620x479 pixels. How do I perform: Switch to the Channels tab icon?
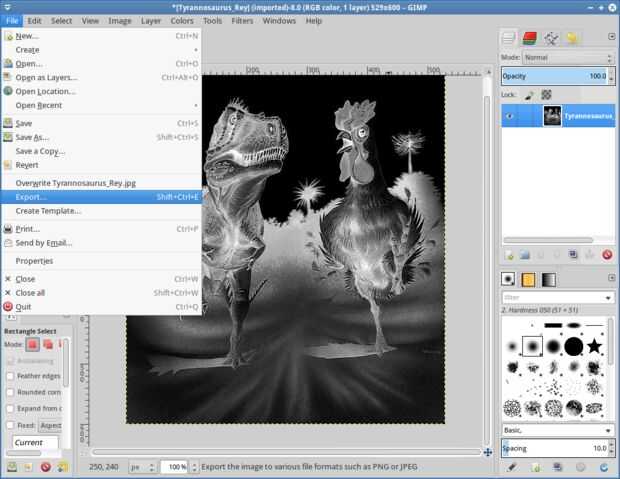tap(530, 38)
